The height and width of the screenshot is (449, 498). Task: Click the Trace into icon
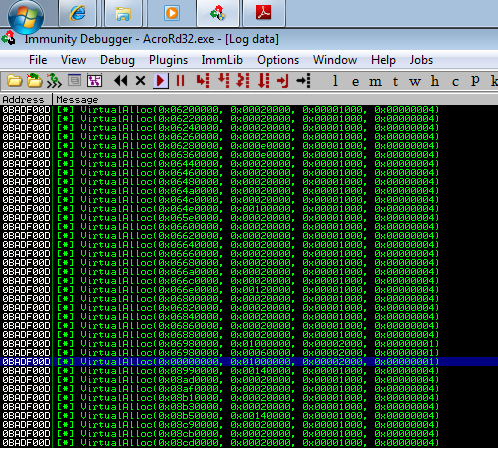(243, 81)
